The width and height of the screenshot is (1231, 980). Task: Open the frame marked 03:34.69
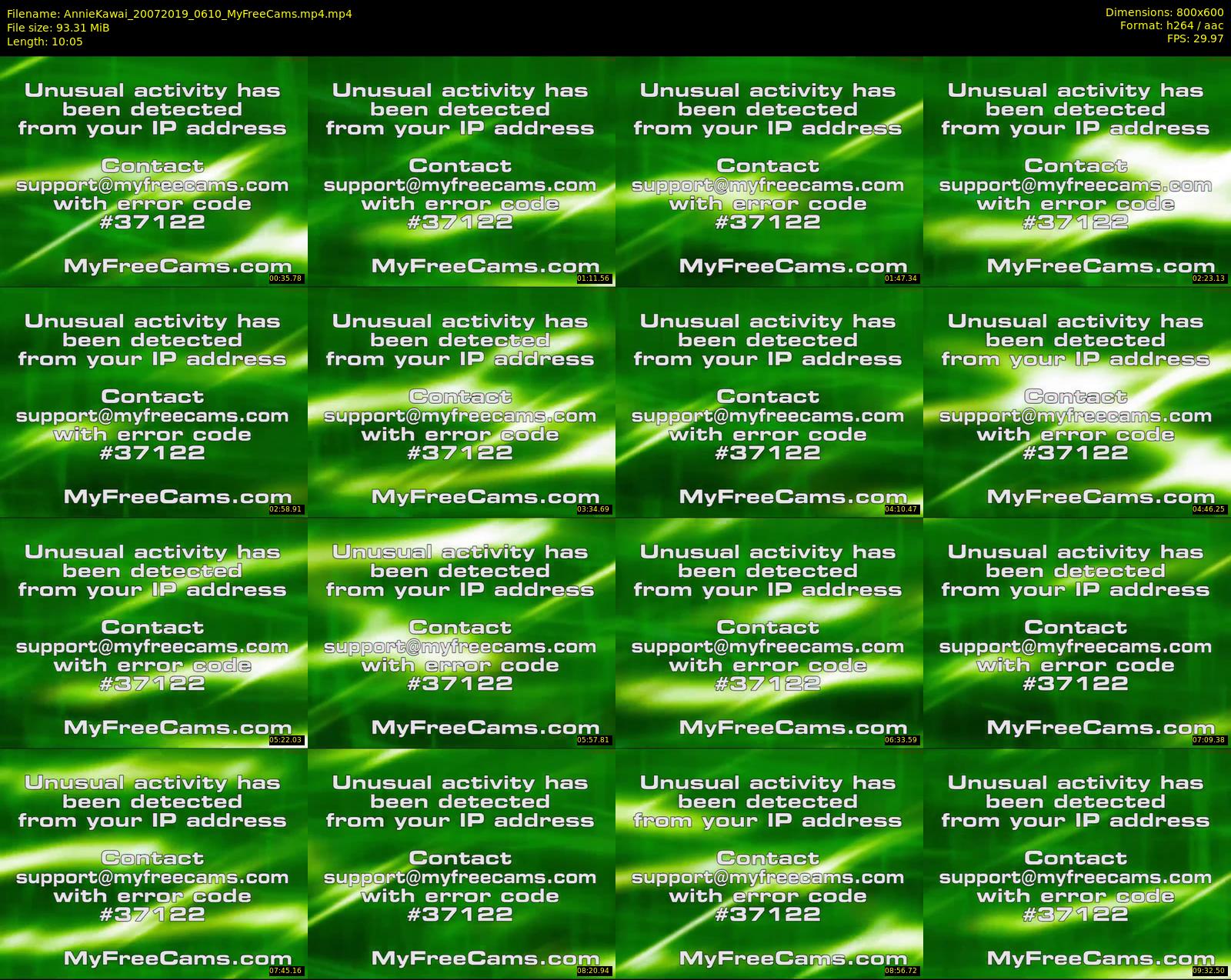point(462,402)
